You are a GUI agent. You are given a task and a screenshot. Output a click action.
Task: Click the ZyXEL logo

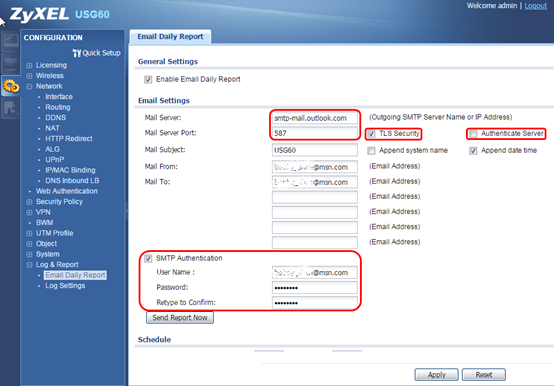[39, 14]
